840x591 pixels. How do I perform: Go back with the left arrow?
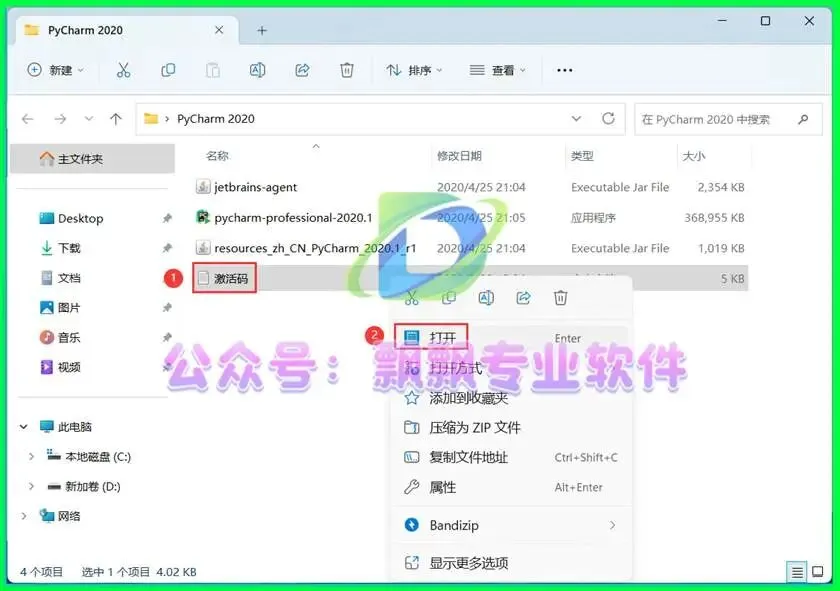(28, 119)
